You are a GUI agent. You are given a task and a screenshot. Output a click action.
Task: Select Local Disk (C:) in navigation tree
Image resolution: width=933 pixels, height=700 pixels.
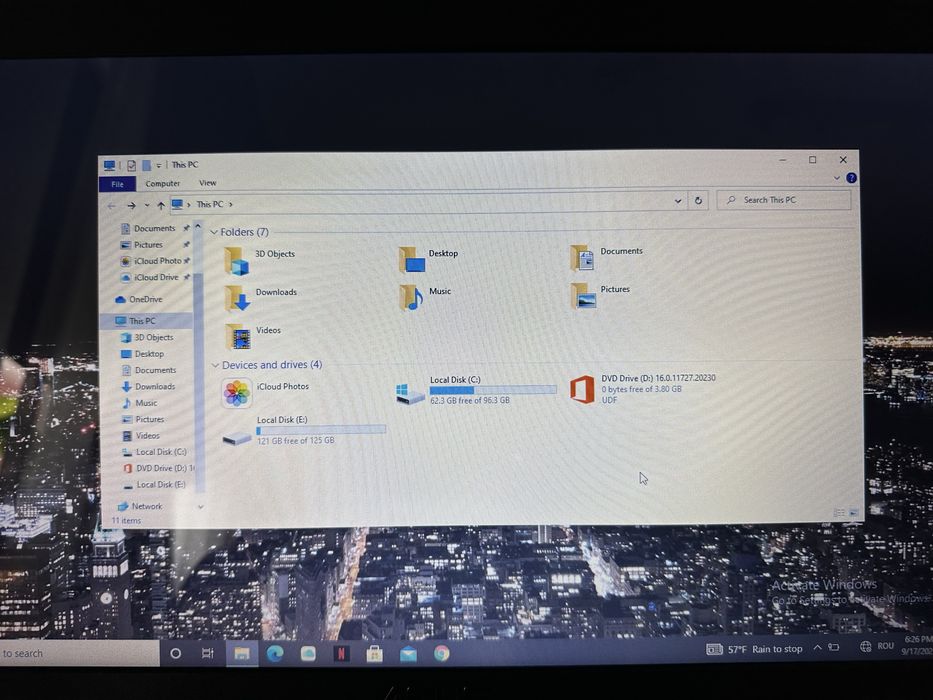(x=161, y=452)
